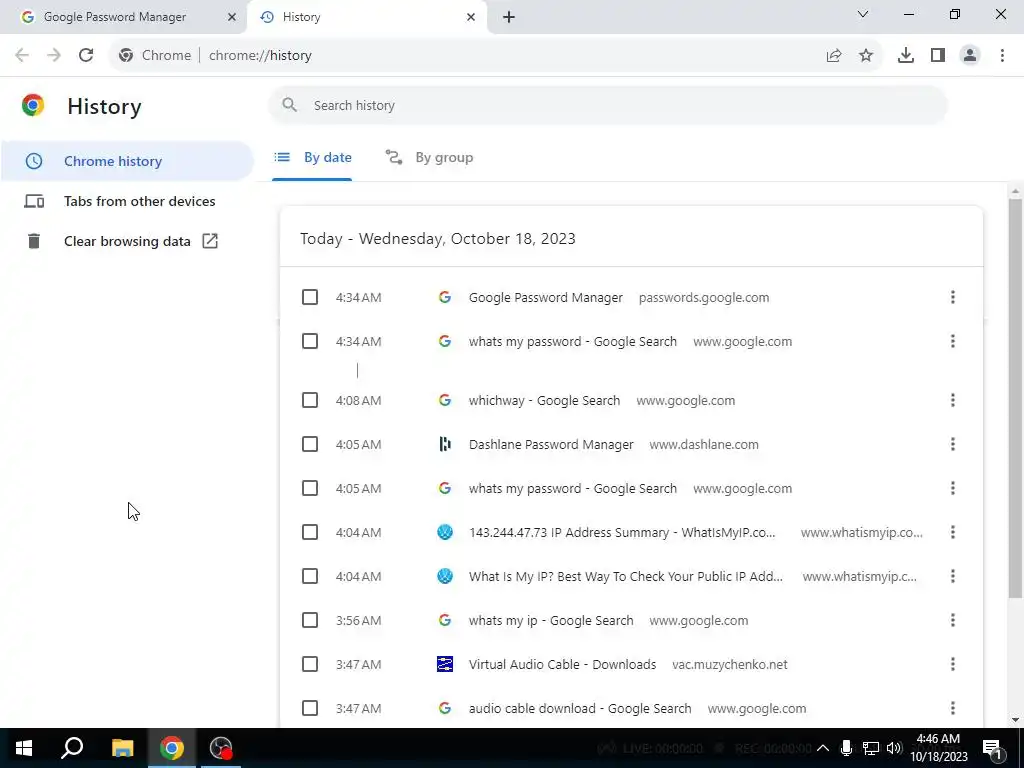This screenshot has height=768, width=1024.
Task: Open whichway - Google Search link
Action: point(545,400)
